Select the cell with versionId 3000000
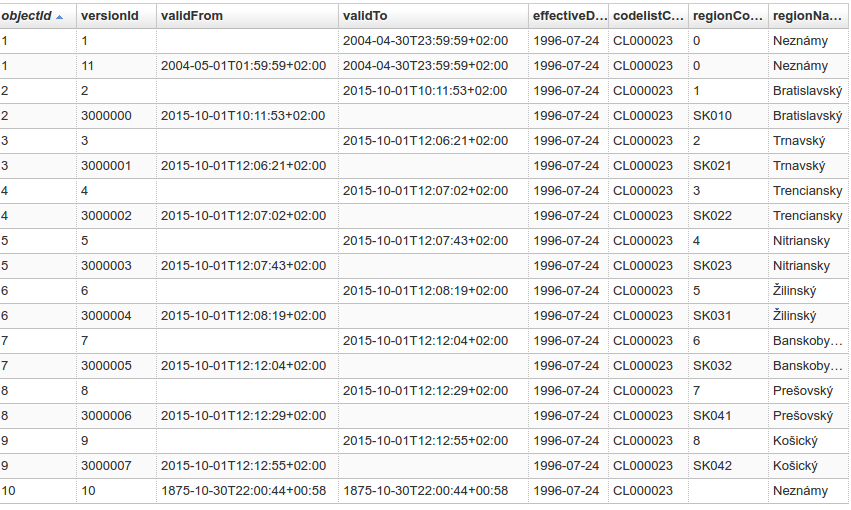851x510 pixels. (x=106, y=116)
